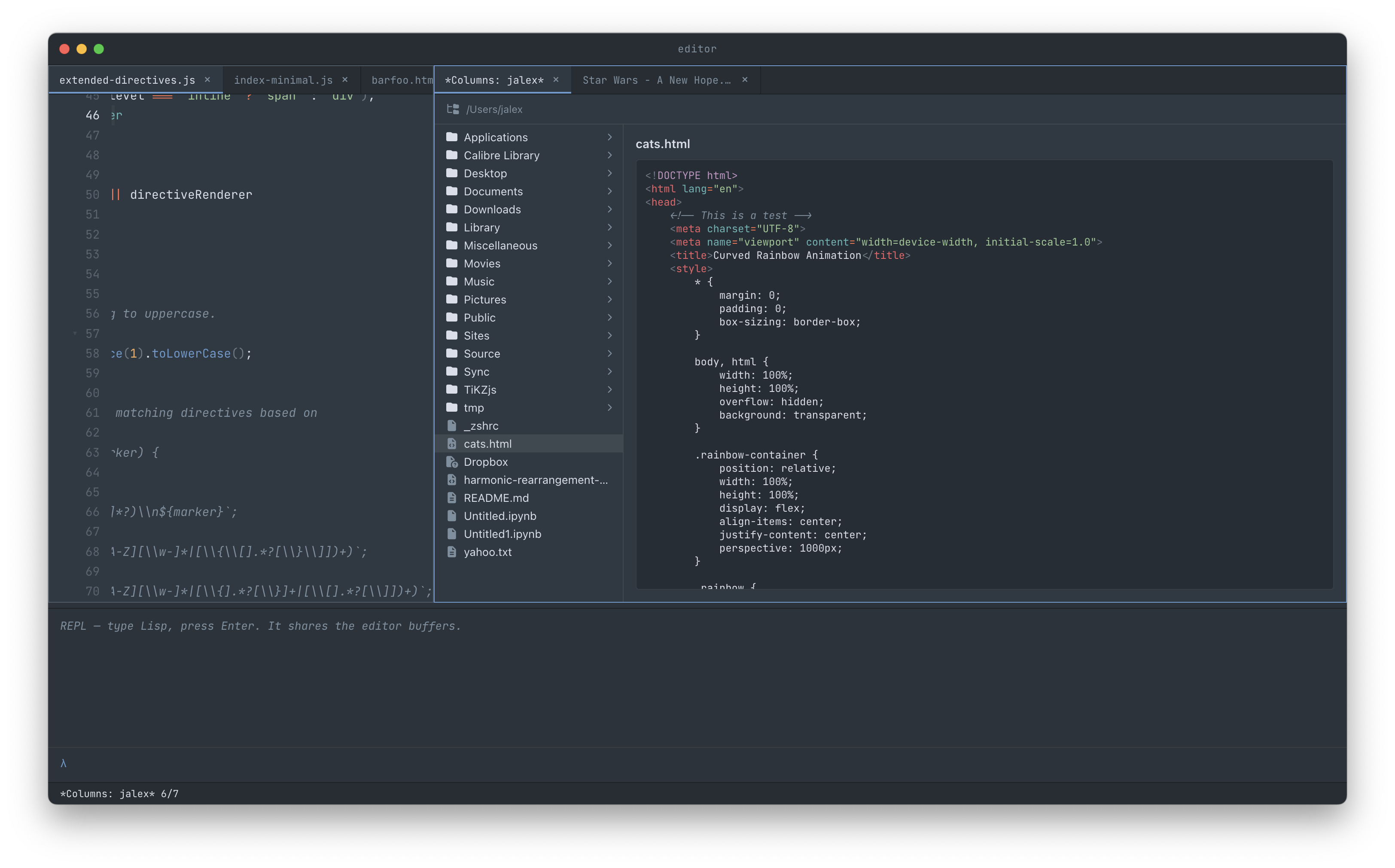Click line number 46 in gutter
This screenshot has width=1395, height=868.
(x=92, y=115)
